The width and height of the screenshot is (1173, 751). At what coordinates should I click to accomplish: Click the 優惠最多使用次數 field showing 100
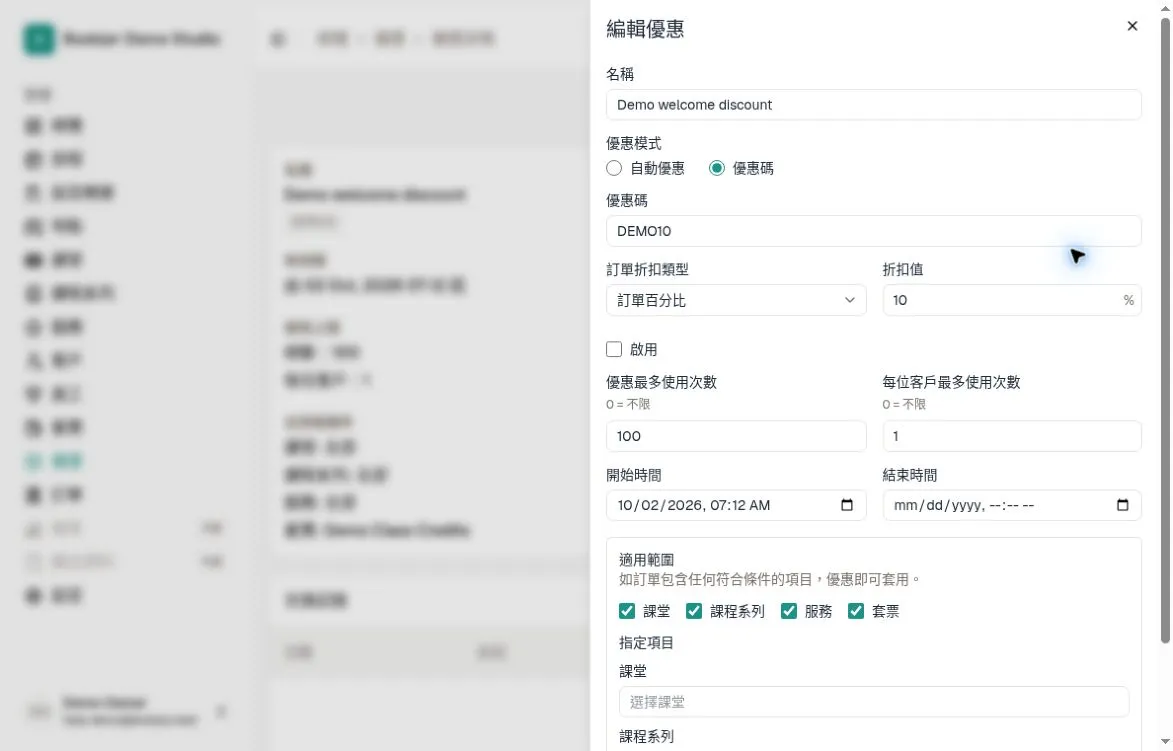point(736,436)
